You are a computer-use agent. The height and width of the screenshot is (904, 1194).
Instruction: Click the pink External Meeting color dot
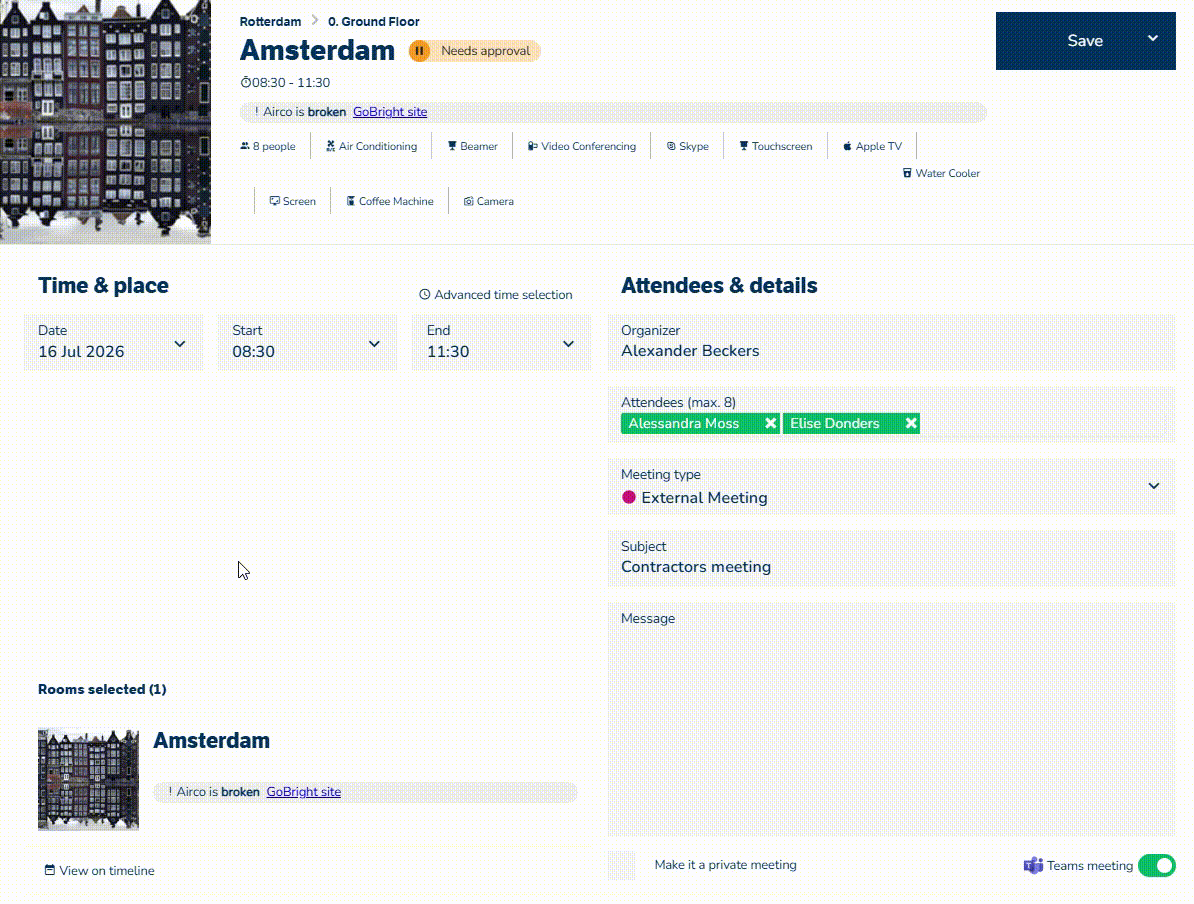click(629, 497)
